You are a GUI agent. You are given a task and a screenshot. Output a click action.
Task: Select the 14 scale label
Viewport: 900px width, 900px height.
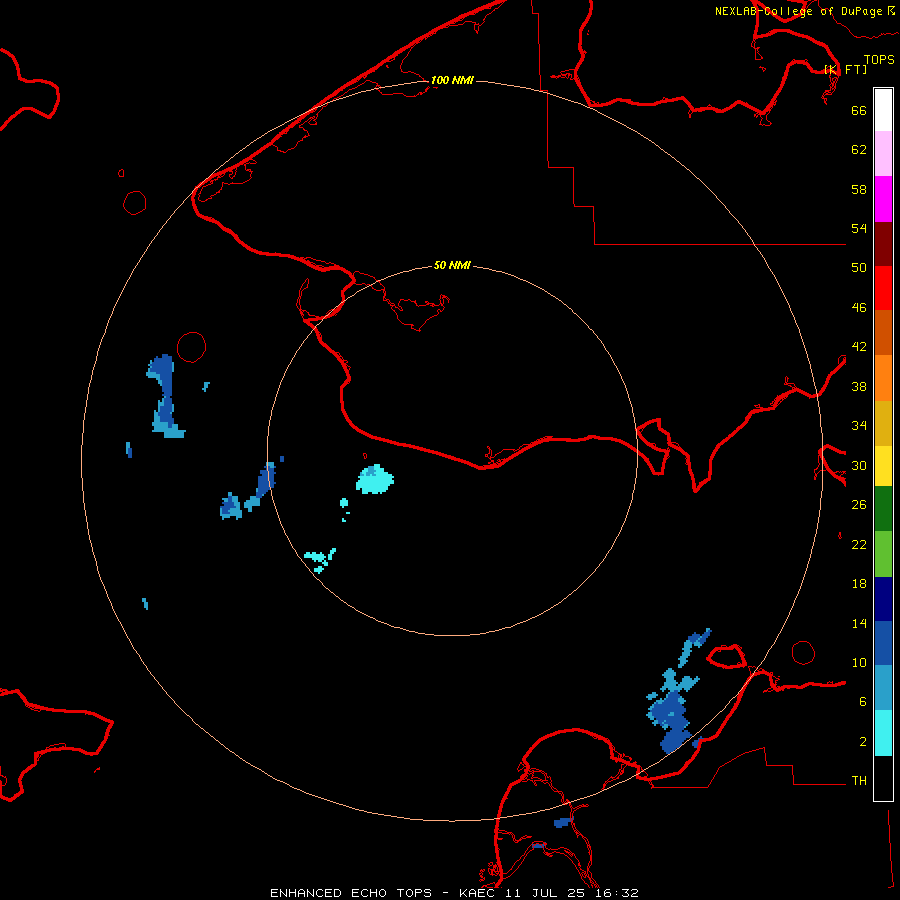coord(859,623)
